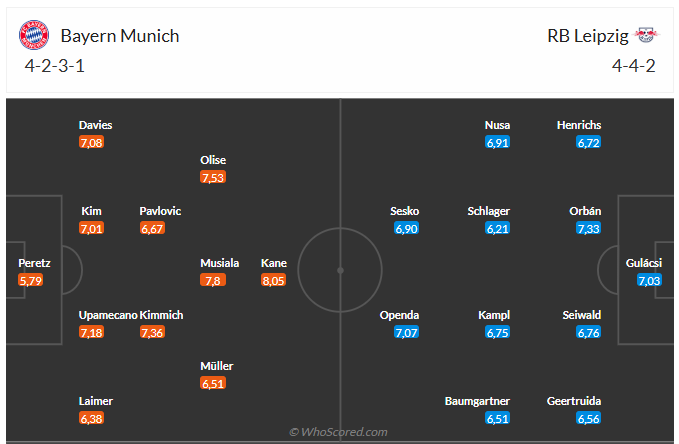Screen dimensions: 679x444
Task: Open the Bayern Munich team name link
Action: pyautogui.click(x=120, y=36)
